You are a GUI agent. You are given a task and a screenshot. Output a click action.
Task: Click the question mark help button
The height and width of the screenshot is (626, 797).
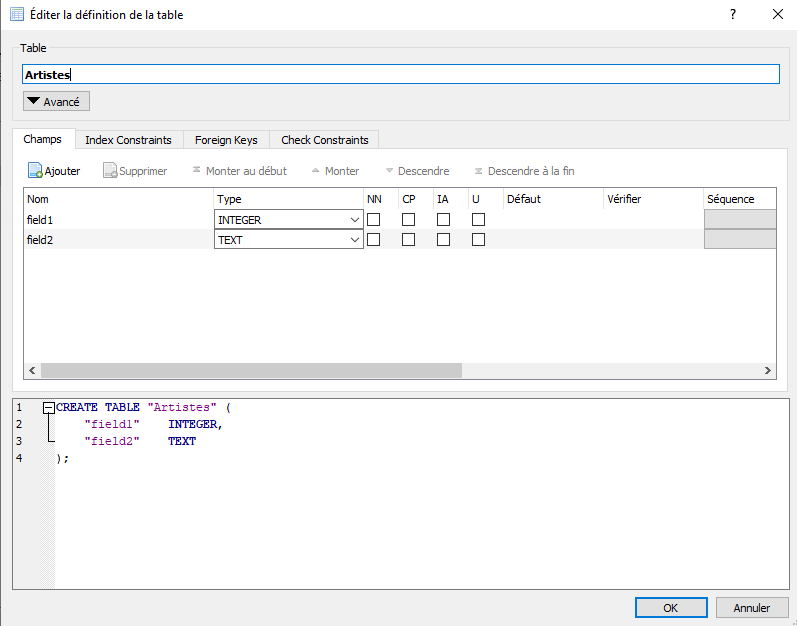(732, 14)
